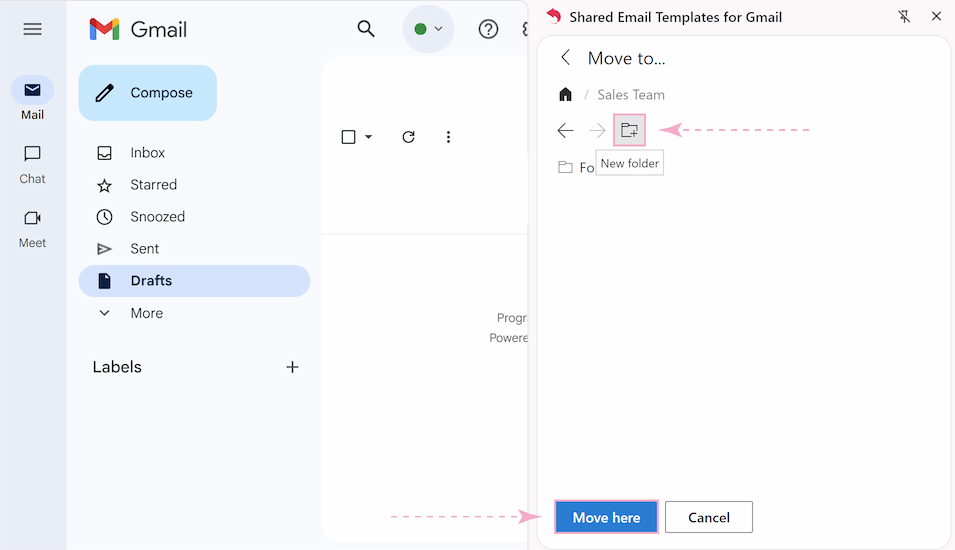Open the select dropdown arrow

[369, 137]
